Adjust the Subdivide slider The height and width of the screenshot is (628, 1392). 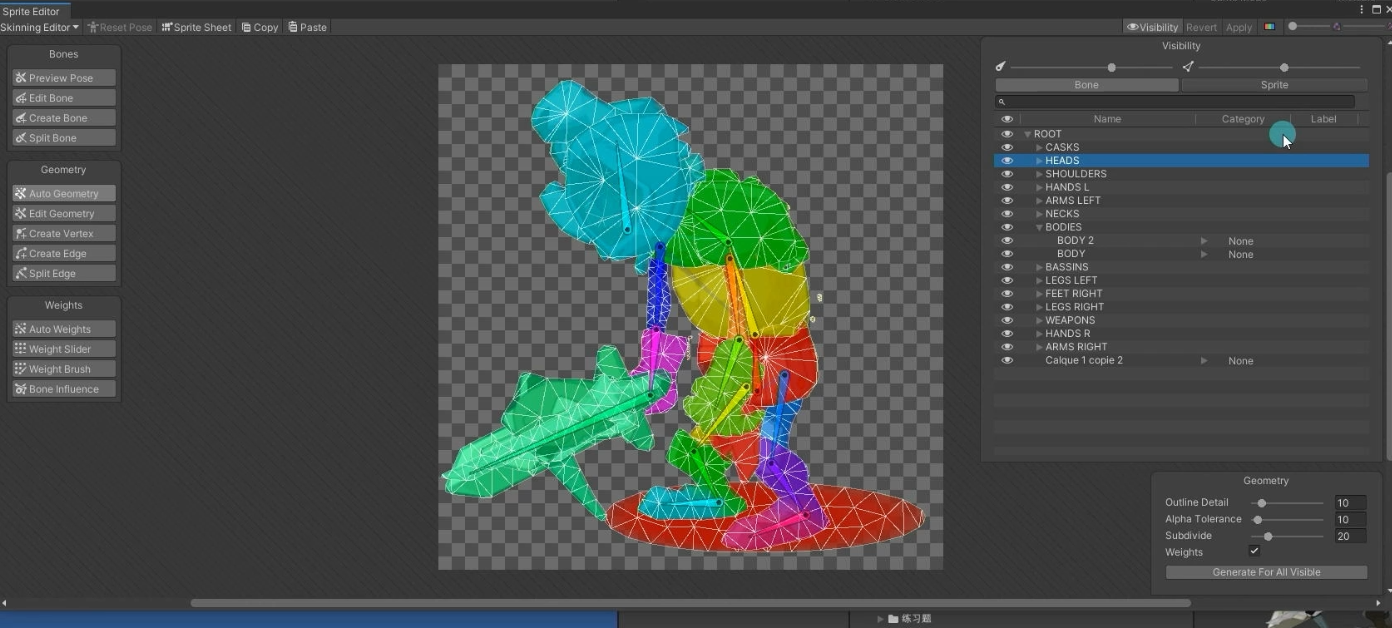click(1288, 536)
